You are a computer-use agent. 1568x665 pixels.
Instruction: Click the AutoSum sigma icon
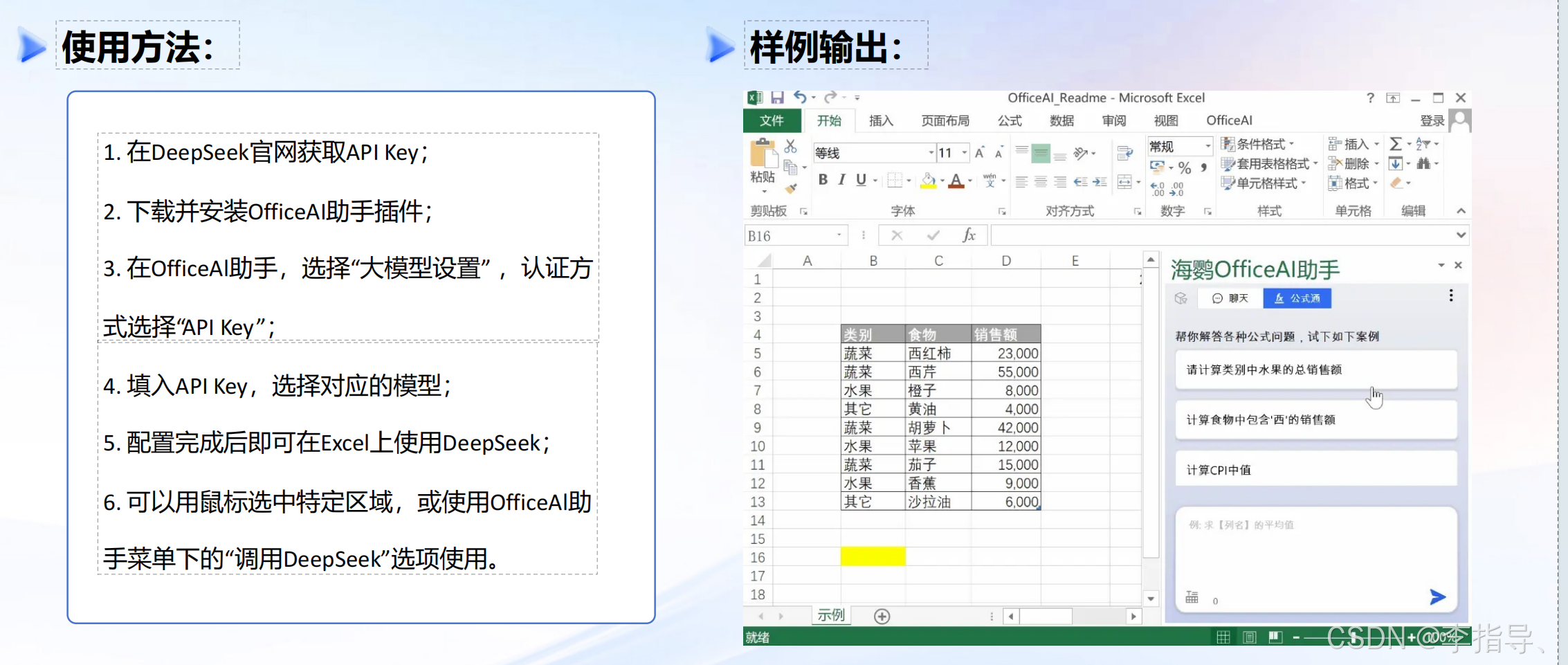(x=1396, y=144)
